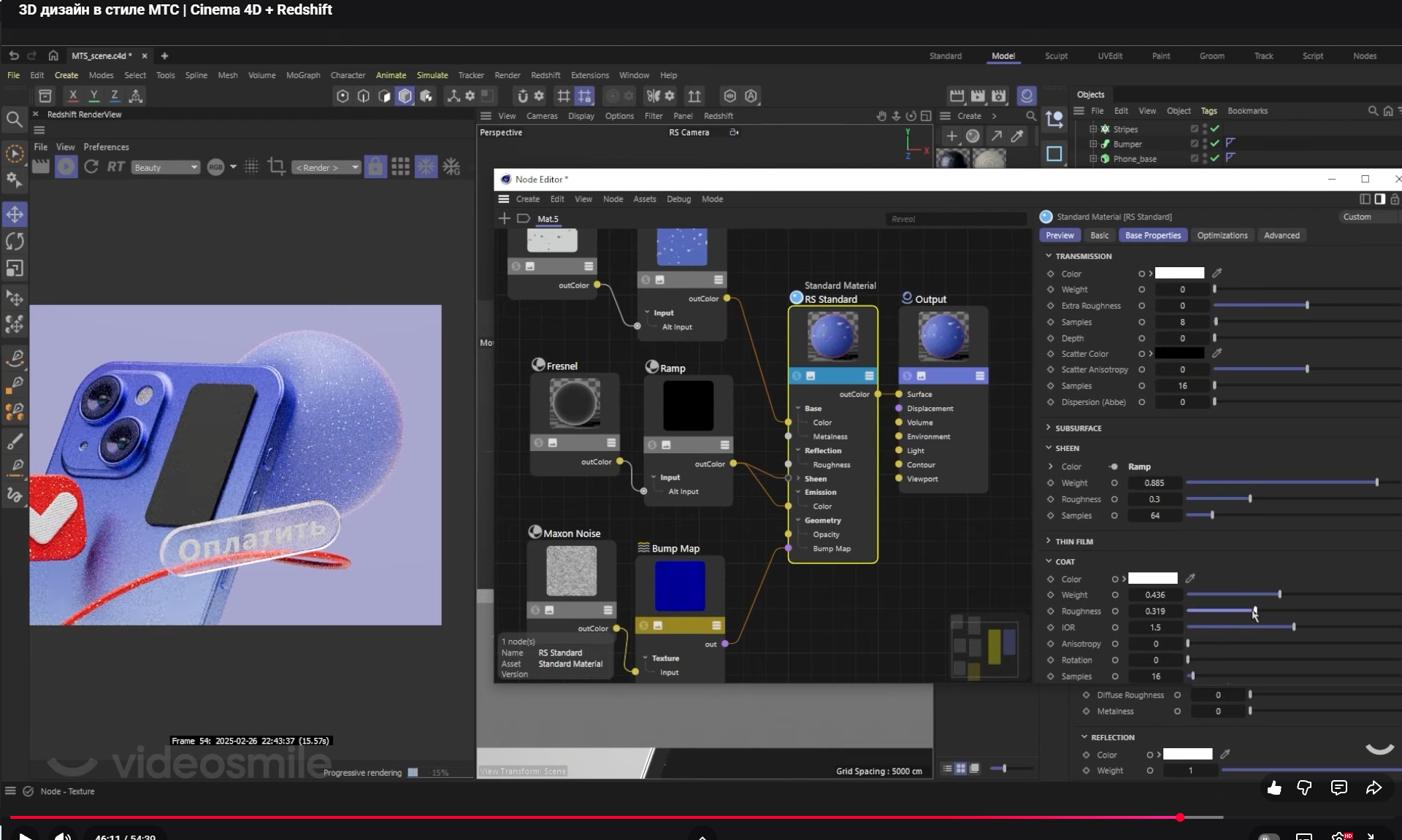Switch to the Advanced material tab
Viewport: 1402px width, 840px height.
coord(1282,235)
